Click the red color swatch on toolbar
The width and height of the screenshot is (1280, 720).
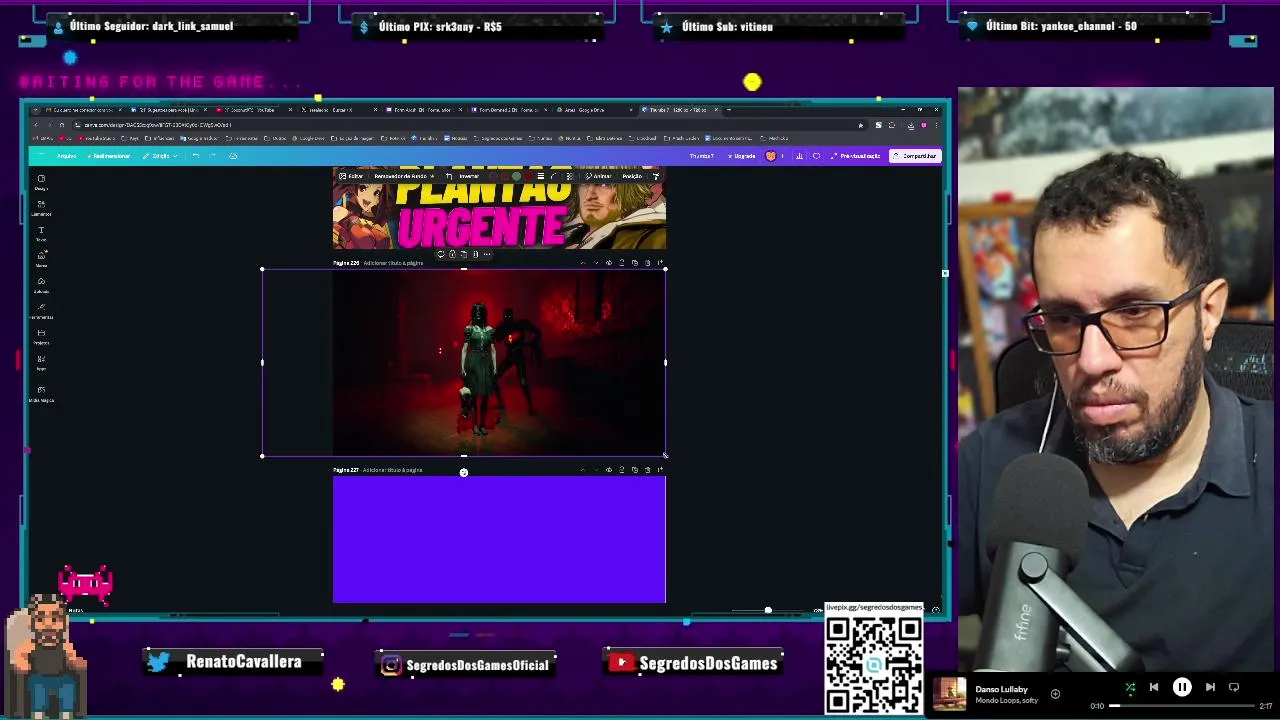[x=528, y=176]
